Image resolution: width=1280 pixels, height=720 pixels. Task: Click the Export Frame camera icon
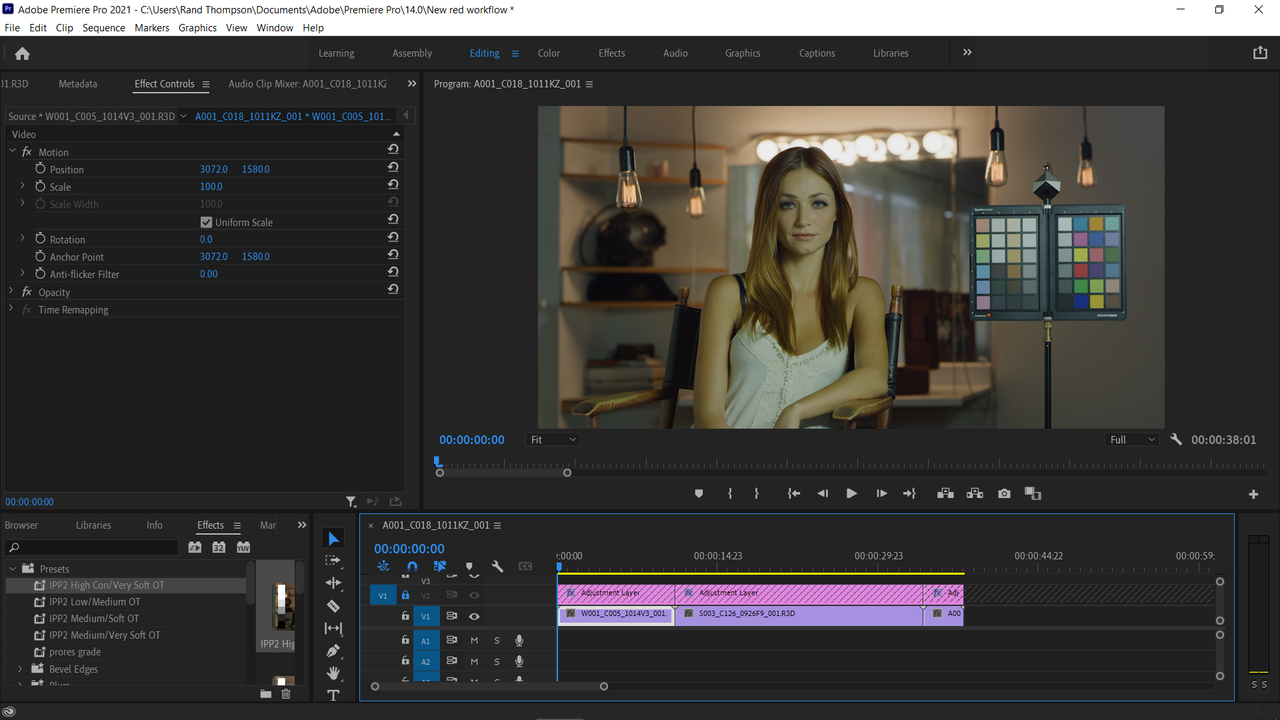click(1004, 494)
